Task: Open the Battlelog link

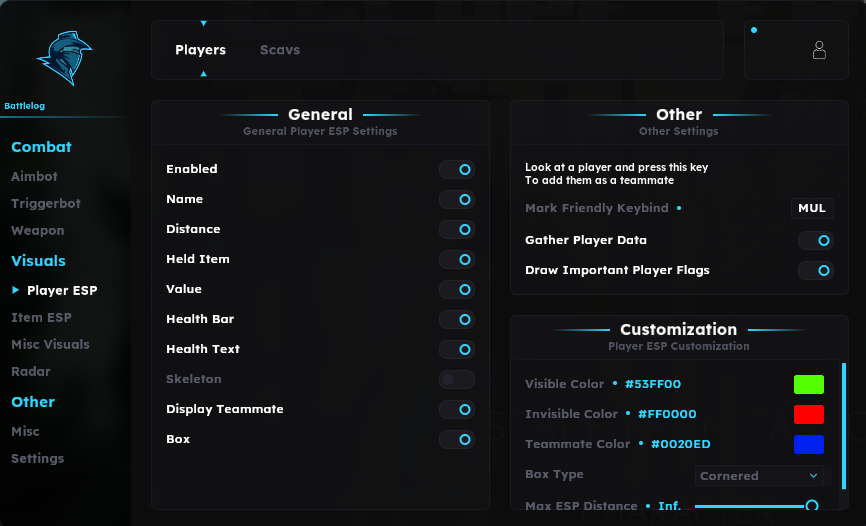Action: 24,106
